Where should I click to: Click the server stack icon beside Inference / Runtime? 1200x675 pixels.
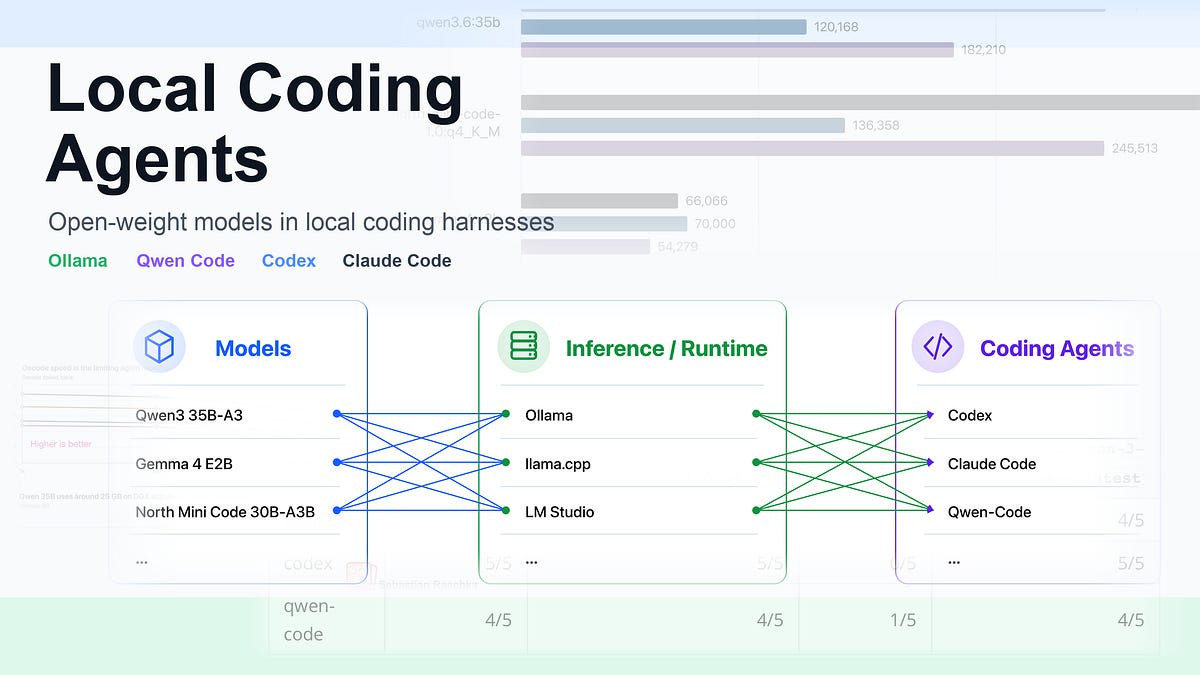click(x=524, y=347)
